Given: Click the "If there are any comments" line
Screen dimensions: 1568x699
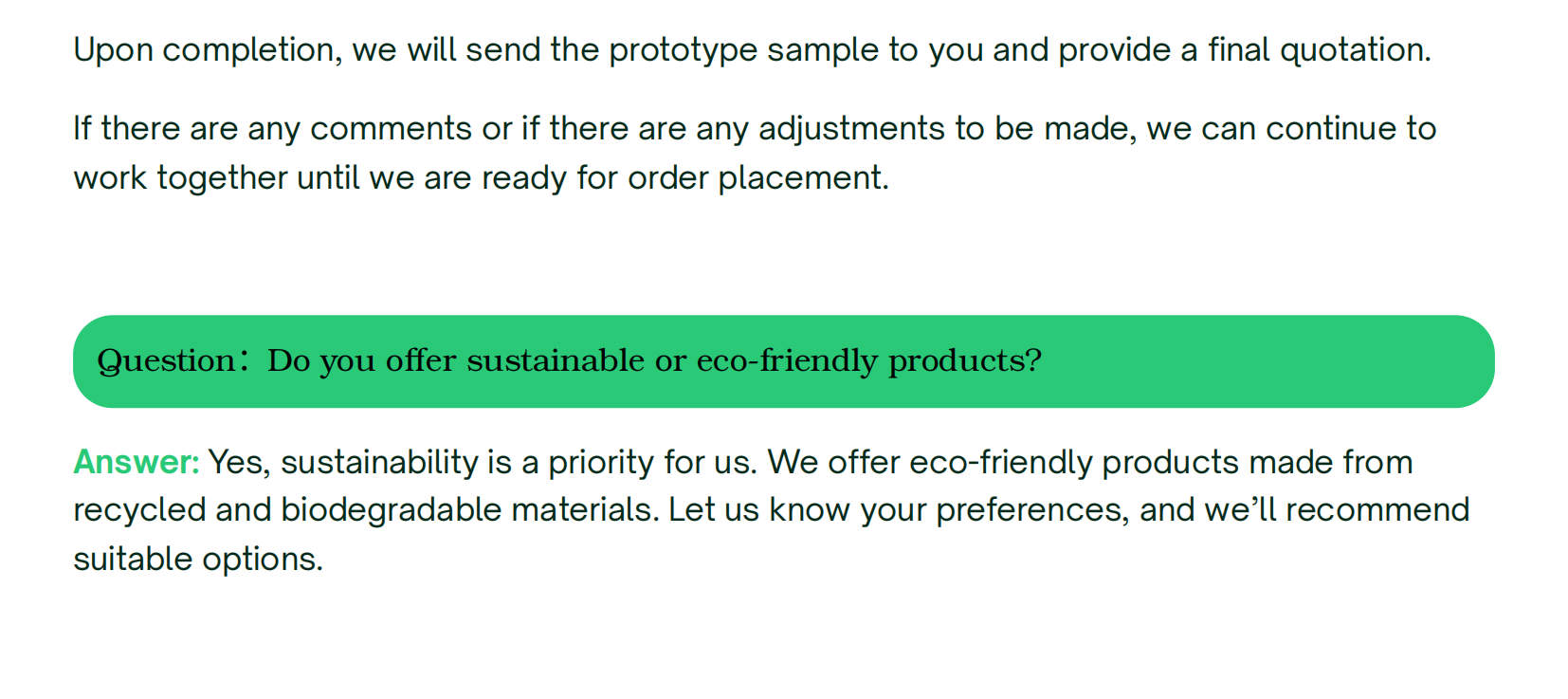Looking at the screenshot, I should point(273,129).
